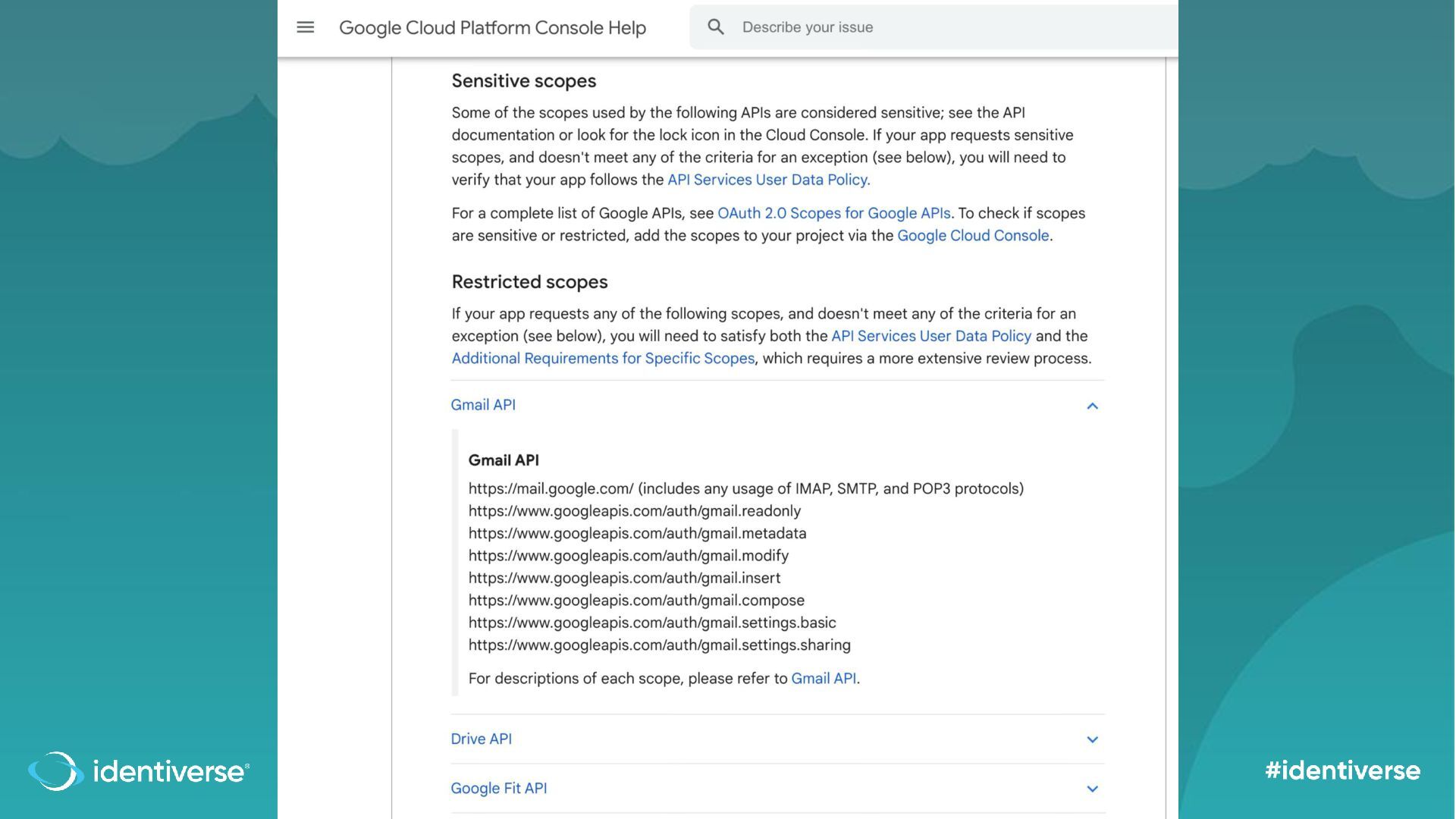Follow the Google Cloud Console link
The width and height of the screenshot is (1456, 819).
coord(973,236)
